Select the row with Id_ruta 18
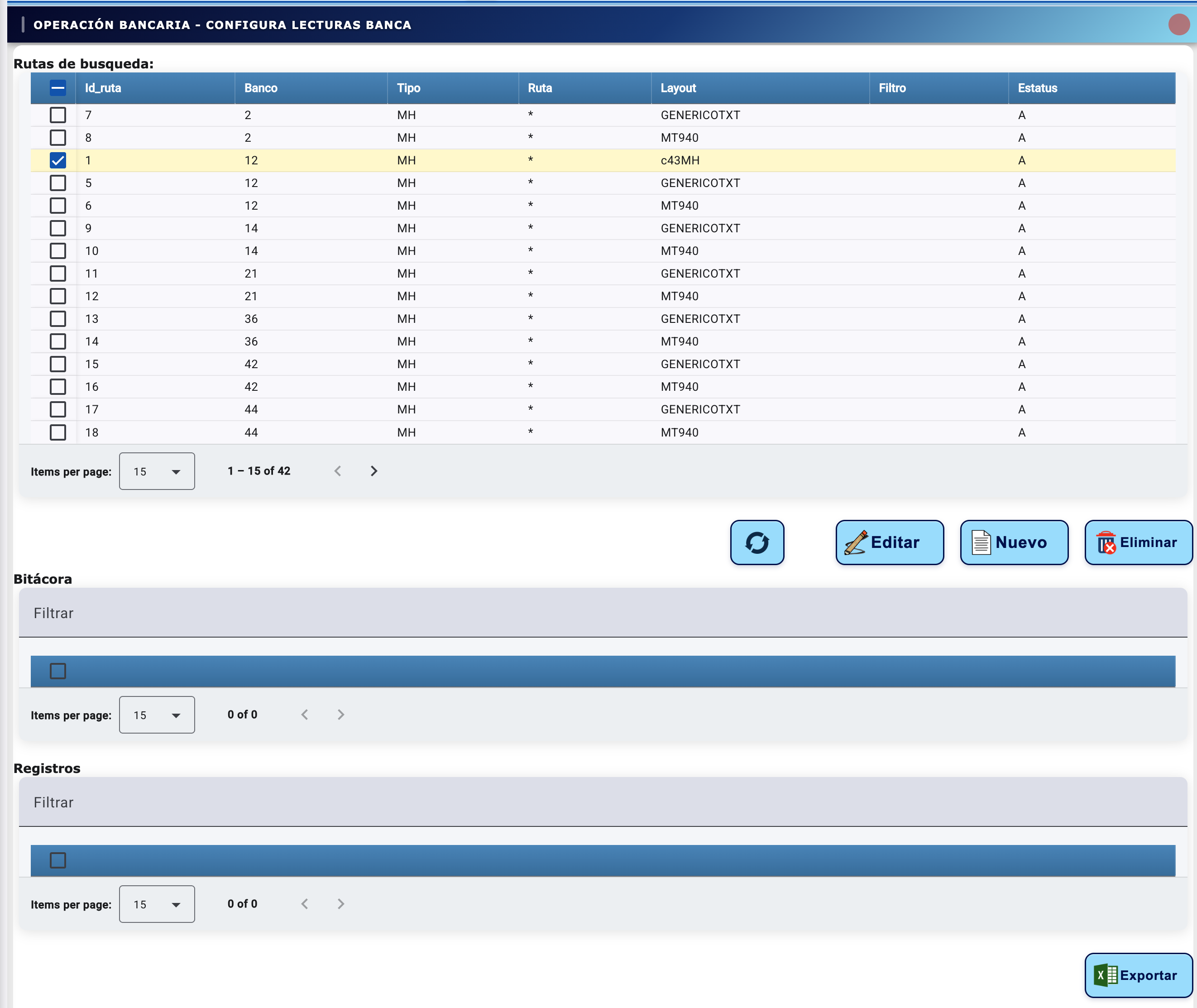 (x=57, y=432)
